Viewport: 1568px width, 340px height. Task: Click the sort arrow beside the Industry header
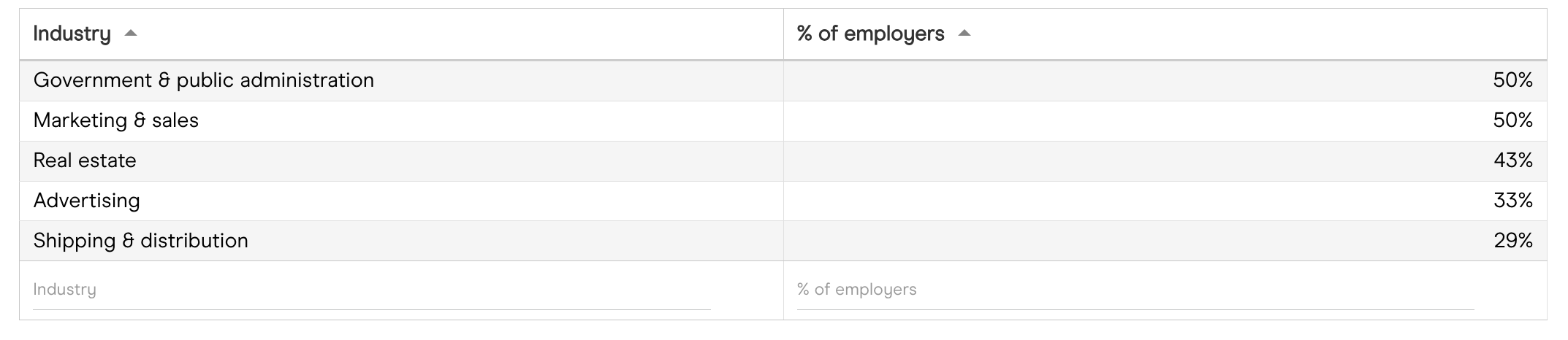tap(131, 34)
